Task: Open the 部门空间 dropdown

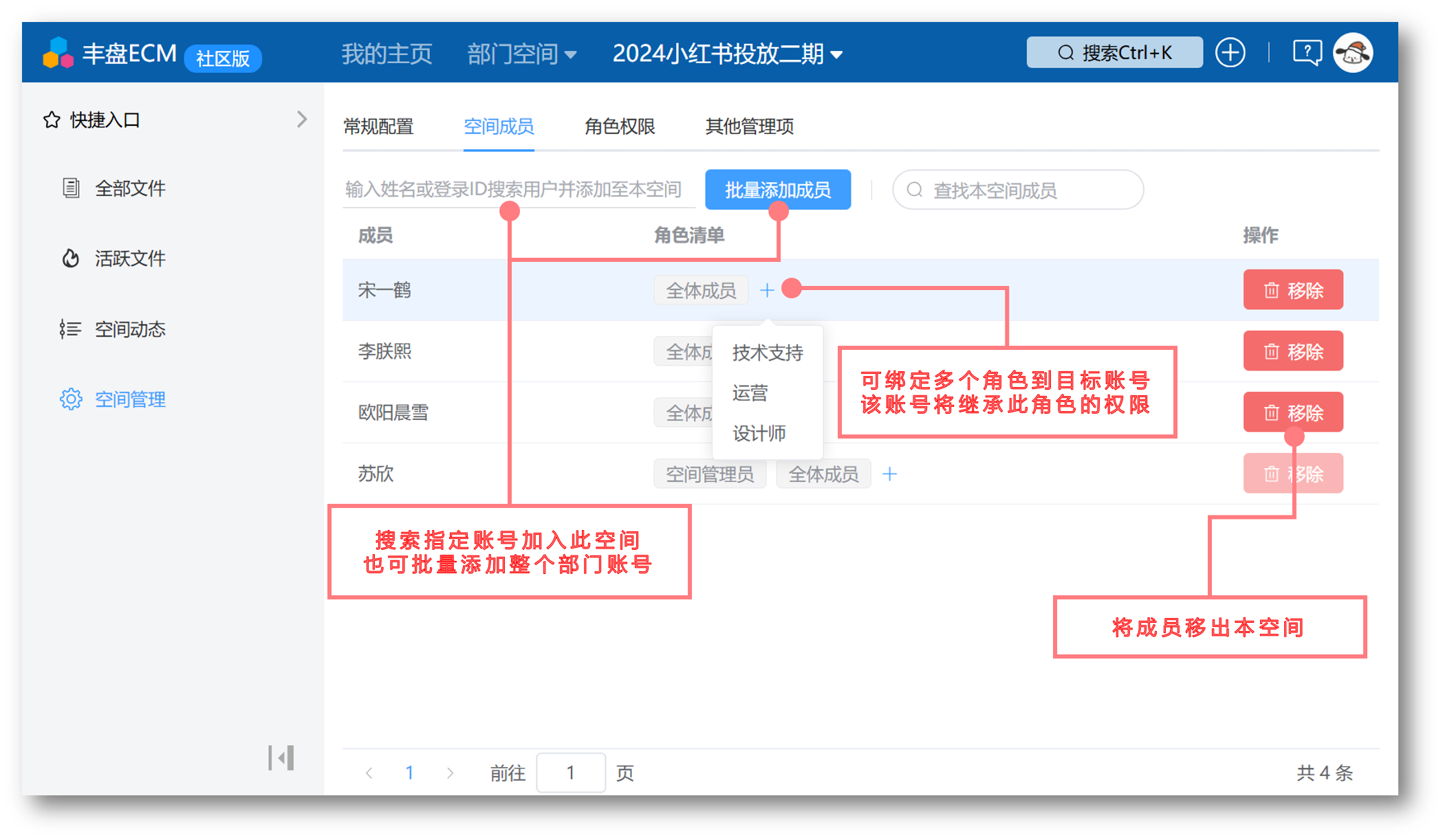Action: point(522,54)
